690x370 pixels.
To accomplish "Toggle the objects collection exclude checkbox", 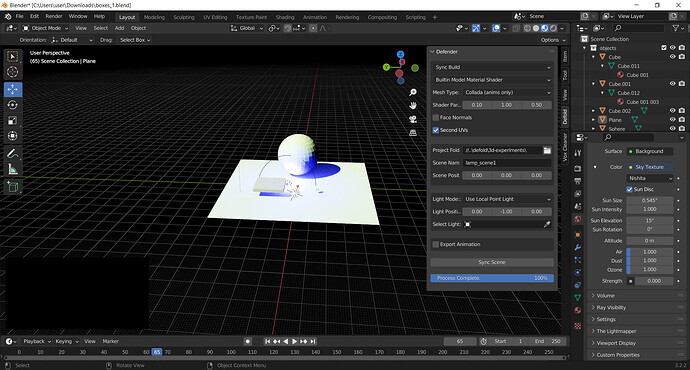I will 664,48.
